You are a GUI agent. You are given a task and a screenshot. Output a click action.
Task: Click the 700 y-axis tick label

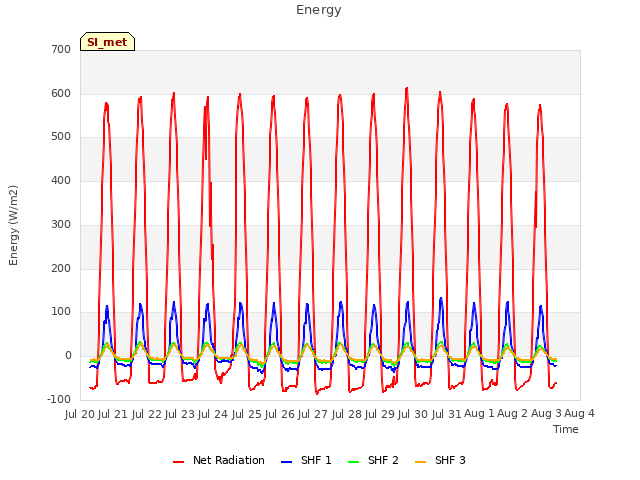[61, 49]
